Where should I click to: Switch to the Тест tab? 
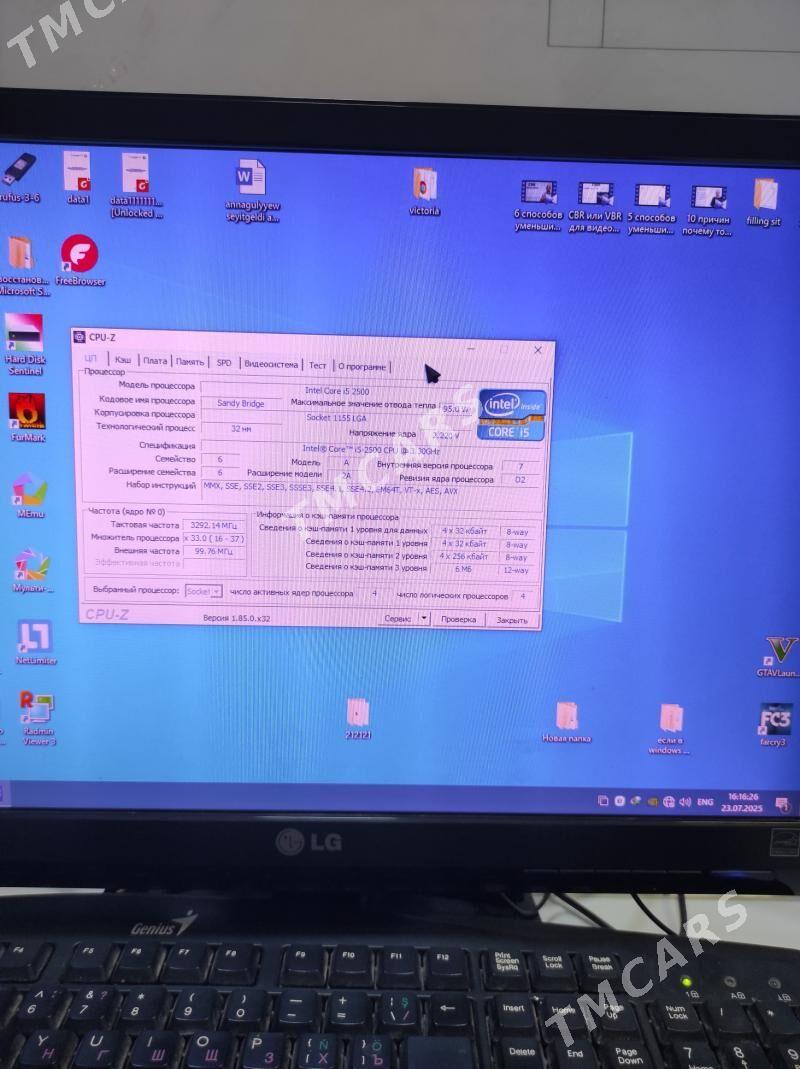[317, 365]
